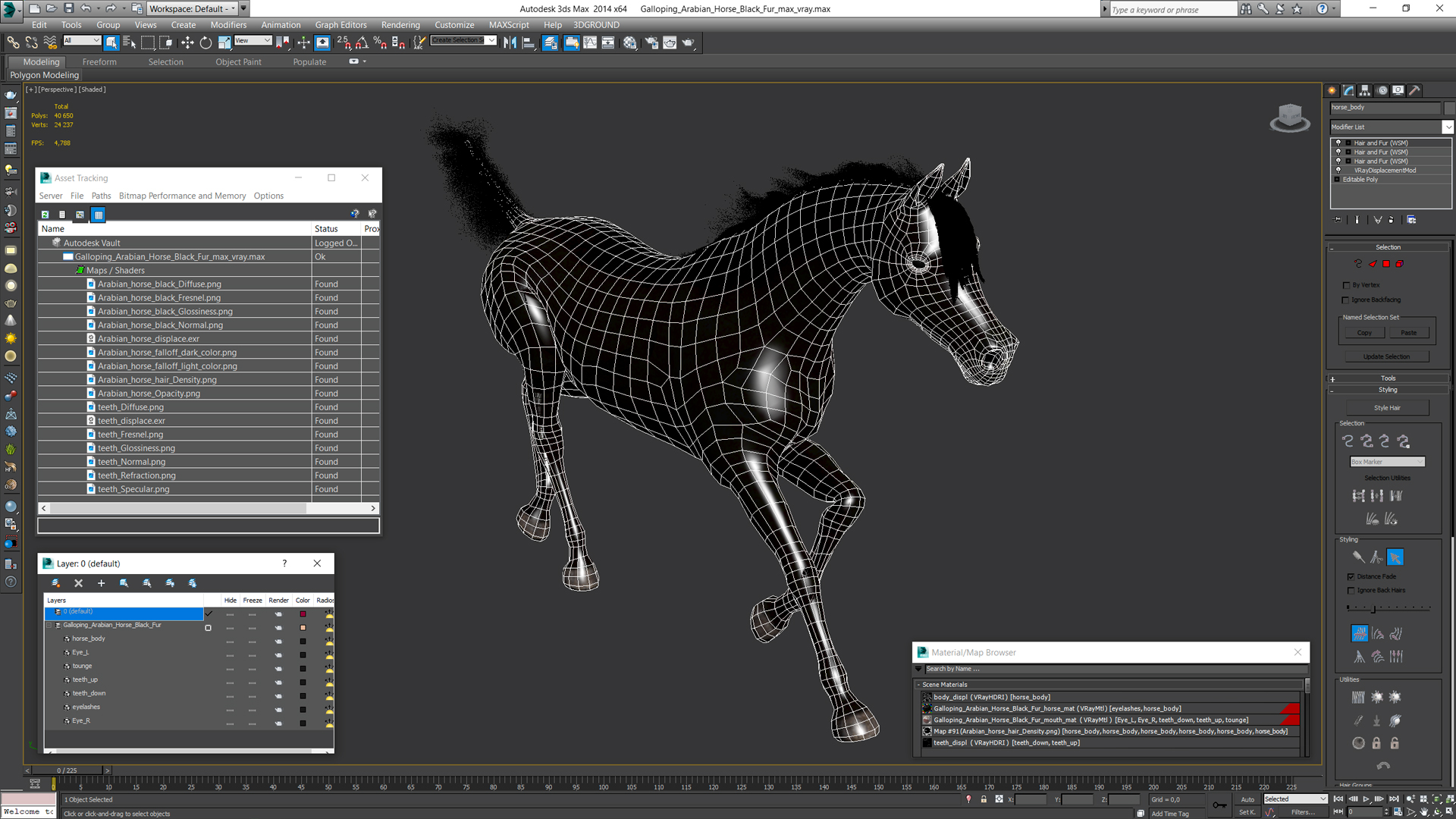Open the MAXScript menu
Image resolution: width=1456 pixels, height=819 pixels.
click(x=509, y=24)
